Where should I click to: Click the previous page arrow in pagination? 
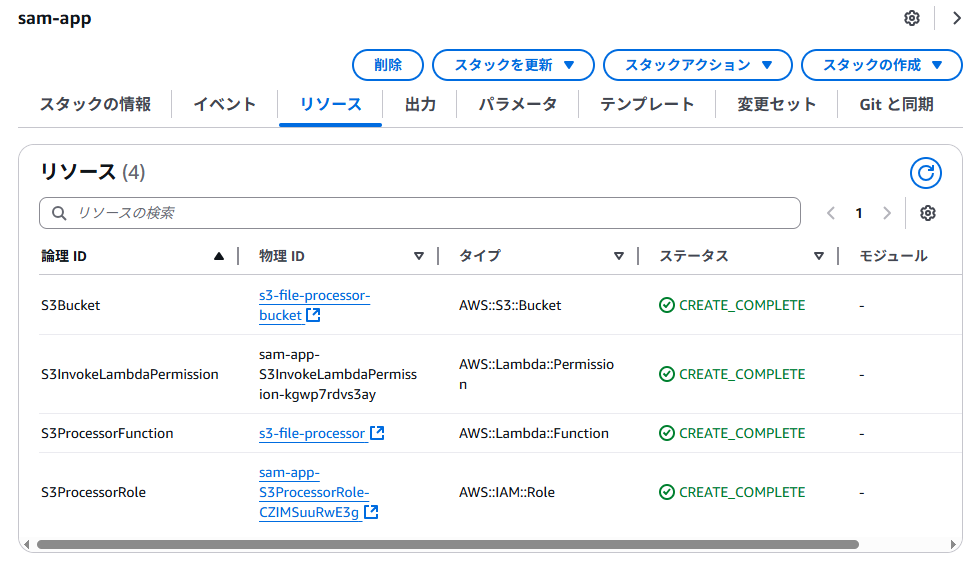[831, 213]
